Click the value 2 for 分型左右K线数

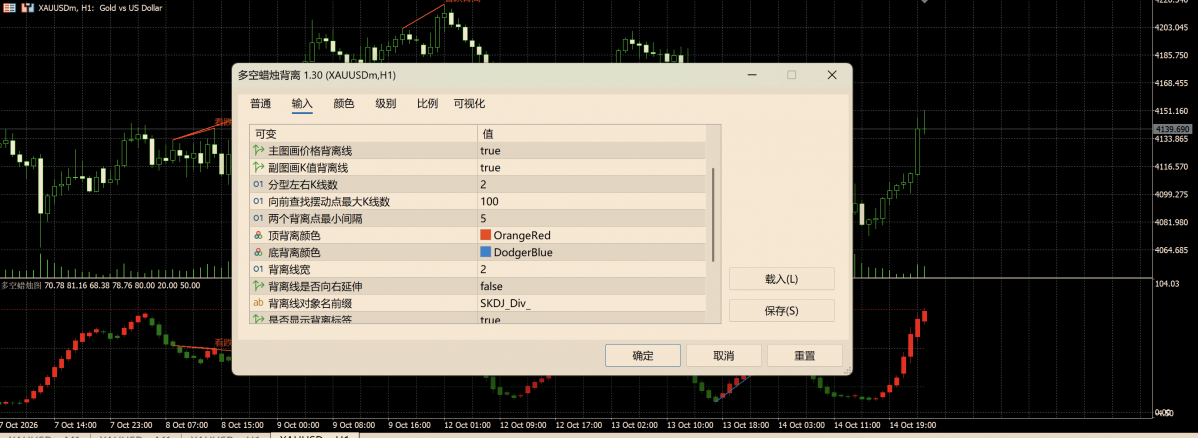(484, 184)
